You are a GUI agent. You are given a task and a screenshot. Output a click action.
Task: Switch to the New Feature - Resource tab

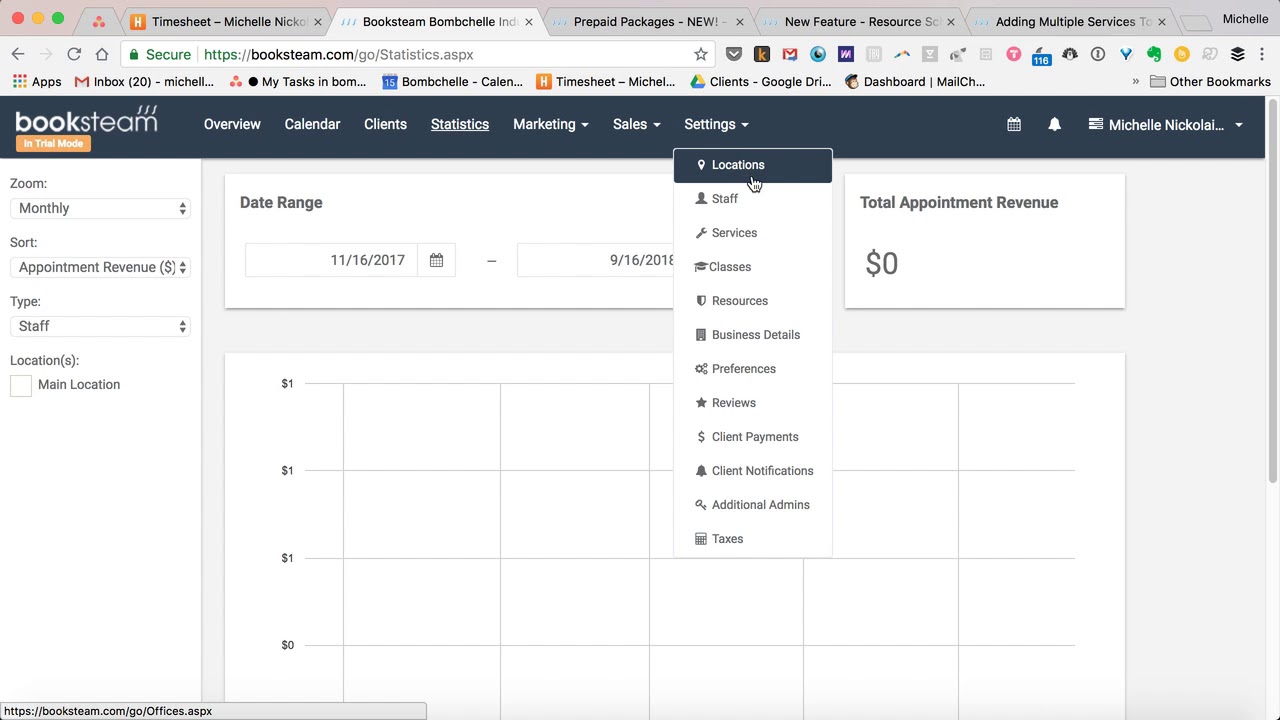(x=858, y=21)
